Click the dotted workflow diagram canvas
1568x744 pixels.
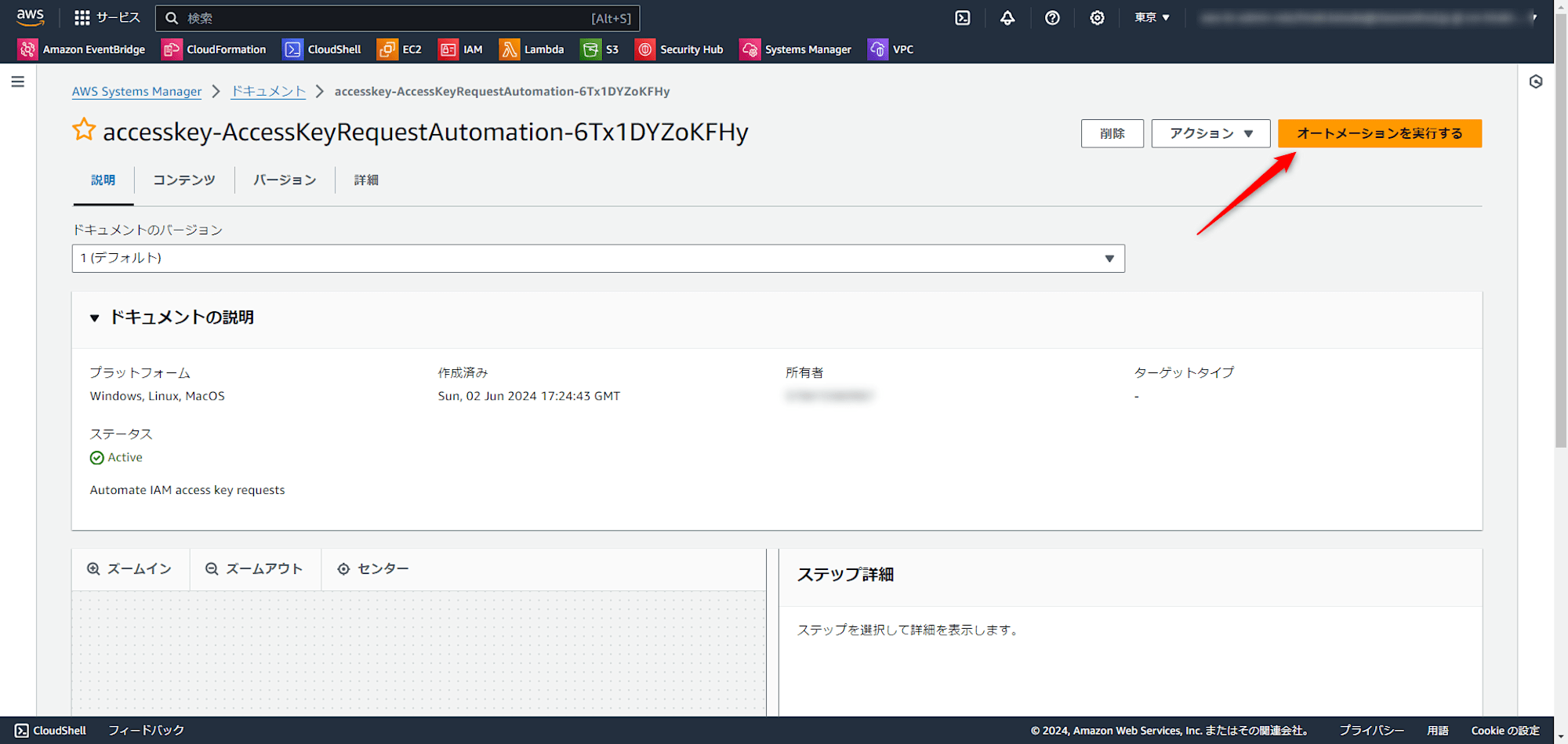click(419, 654)
